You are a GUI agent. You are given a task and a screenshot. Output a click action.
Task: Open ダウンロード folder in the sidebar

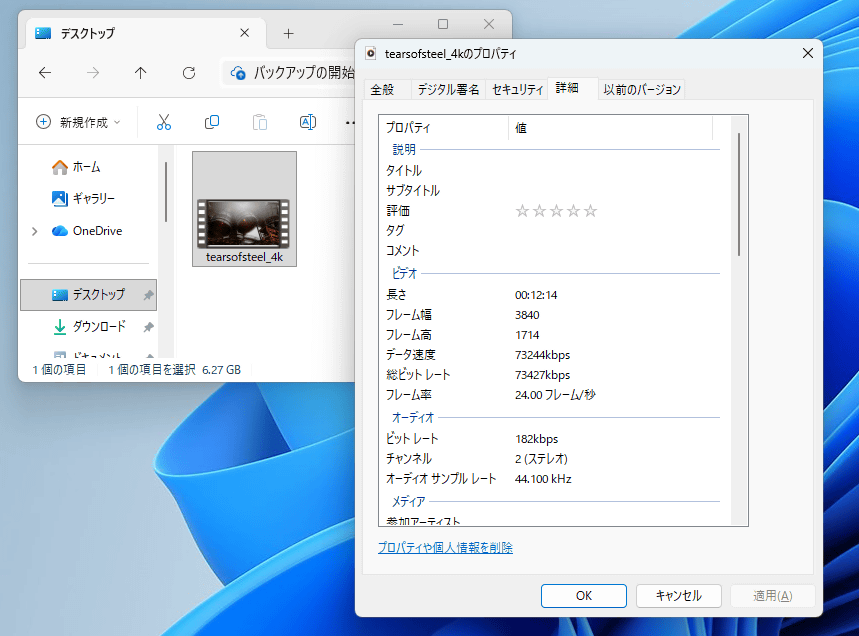[x=98, y=327]
